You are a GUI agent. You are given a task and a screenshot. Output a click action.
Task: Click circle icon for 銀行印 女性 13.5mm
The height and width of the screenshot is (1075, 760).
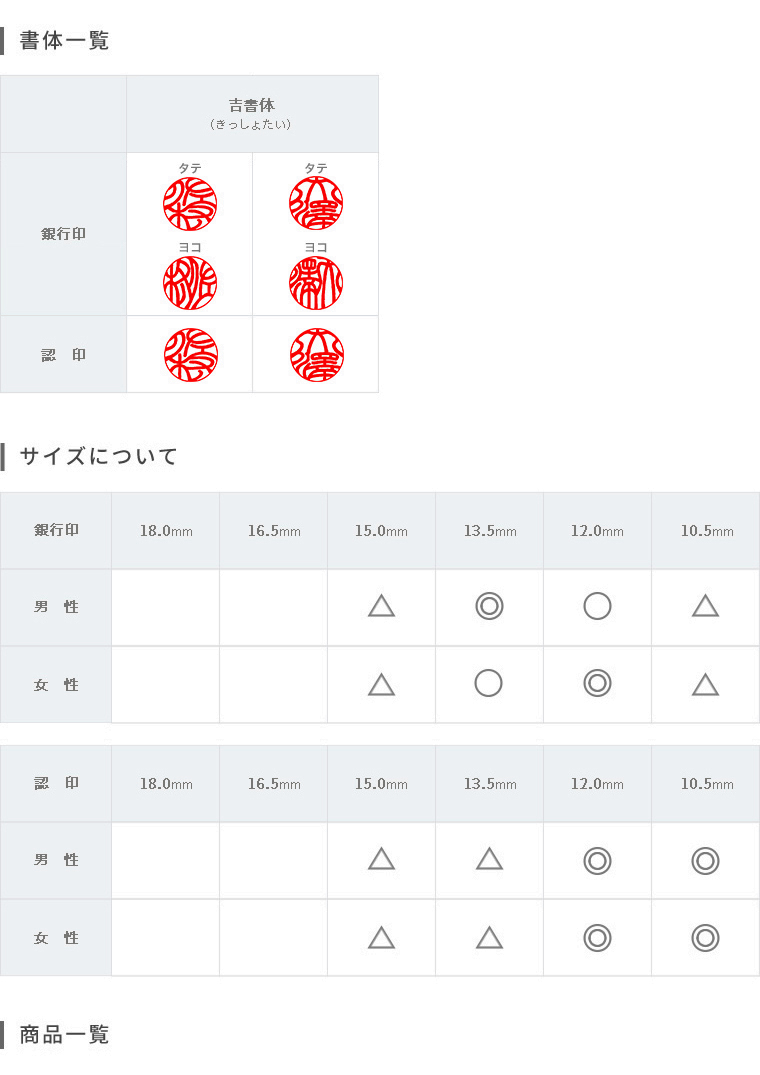[x=489, y=684]
